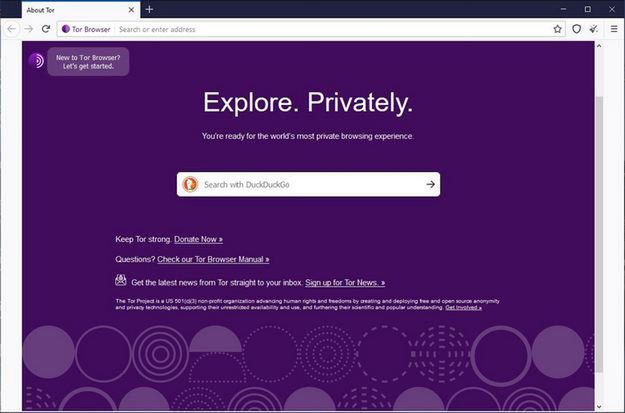Click the Tor onion logo on page

coord(36,61)
